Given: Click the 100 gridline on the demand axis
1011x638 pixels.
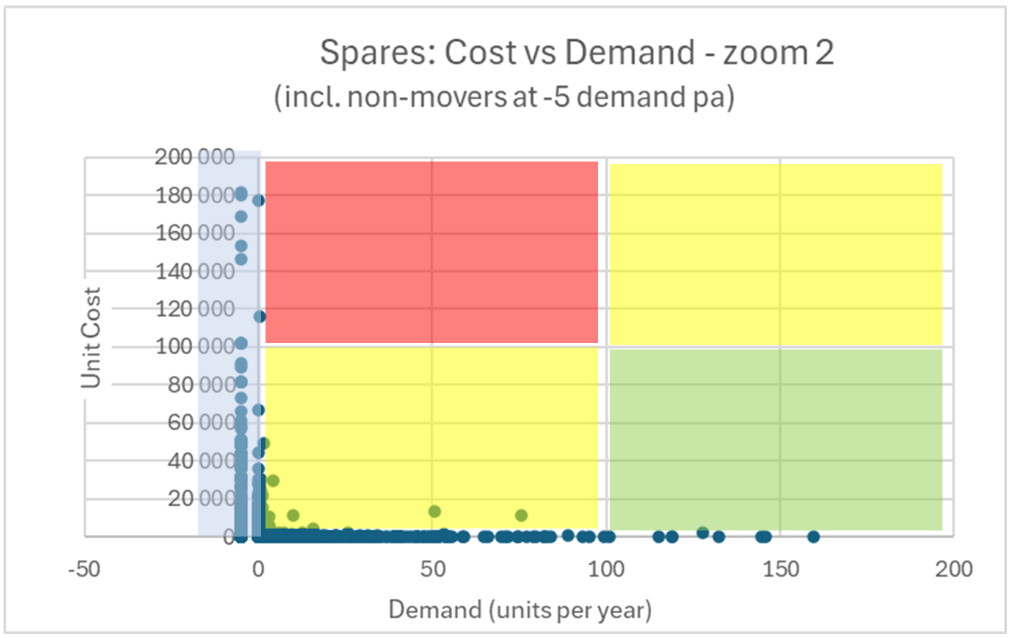Looking at the screenshot, I should click(602, 350).
